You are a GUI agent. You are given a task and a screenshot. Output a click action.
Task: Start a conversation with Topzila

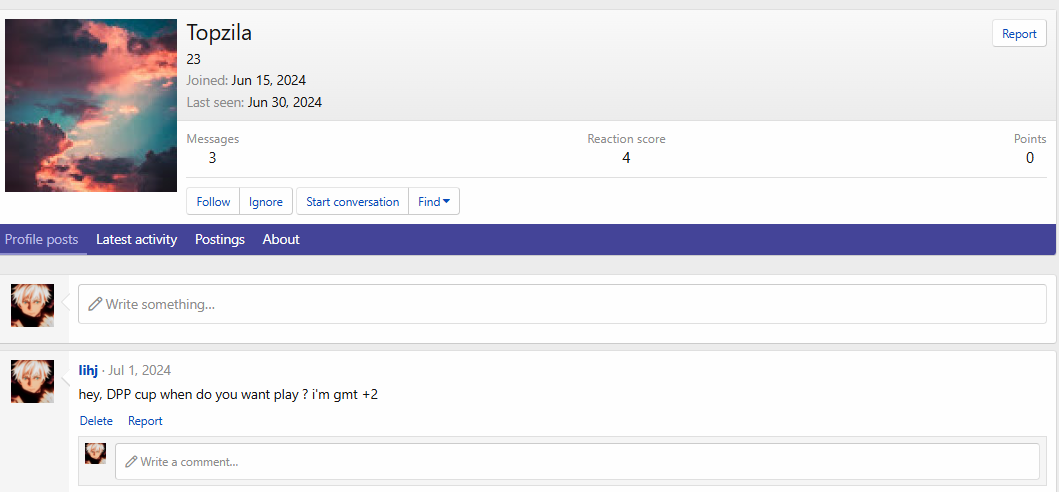click(352, 202)
